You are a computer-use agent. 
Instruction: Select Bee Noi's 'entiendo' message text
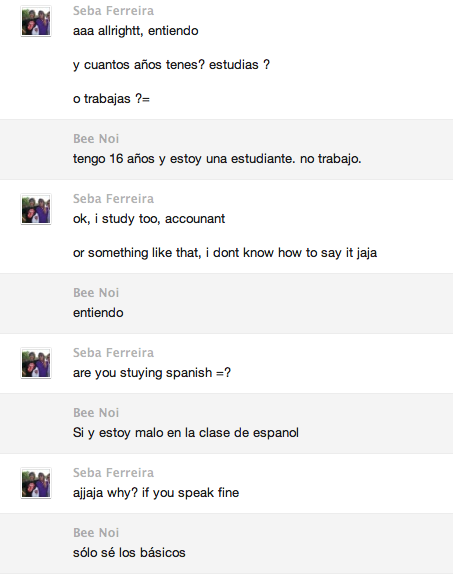98,313
